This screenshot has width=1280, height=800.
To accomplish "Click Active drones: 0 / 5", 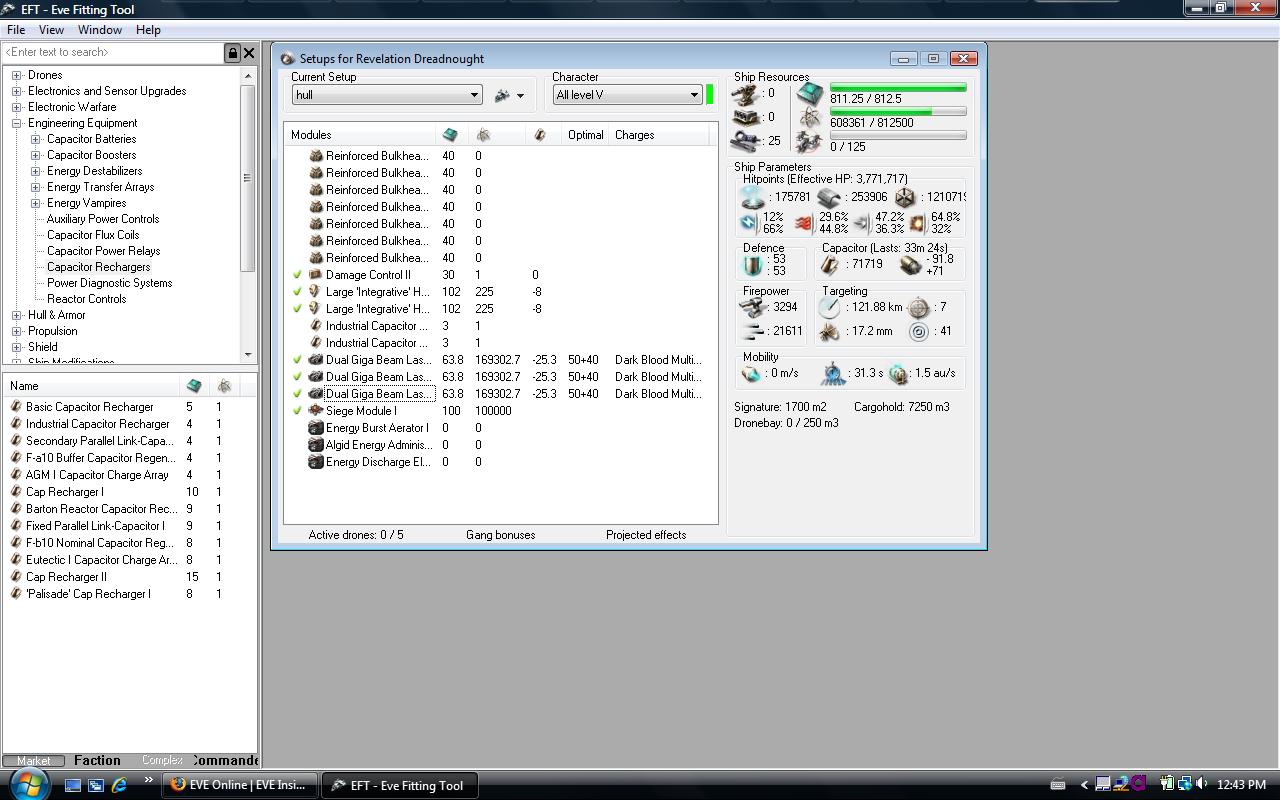I will (356, 535).
